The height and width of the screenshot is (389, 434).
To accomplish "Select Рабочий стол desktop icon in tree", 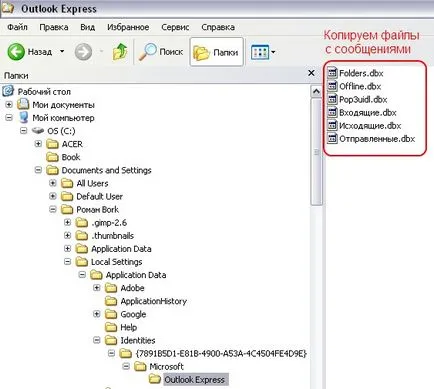I will pos(8,91).
